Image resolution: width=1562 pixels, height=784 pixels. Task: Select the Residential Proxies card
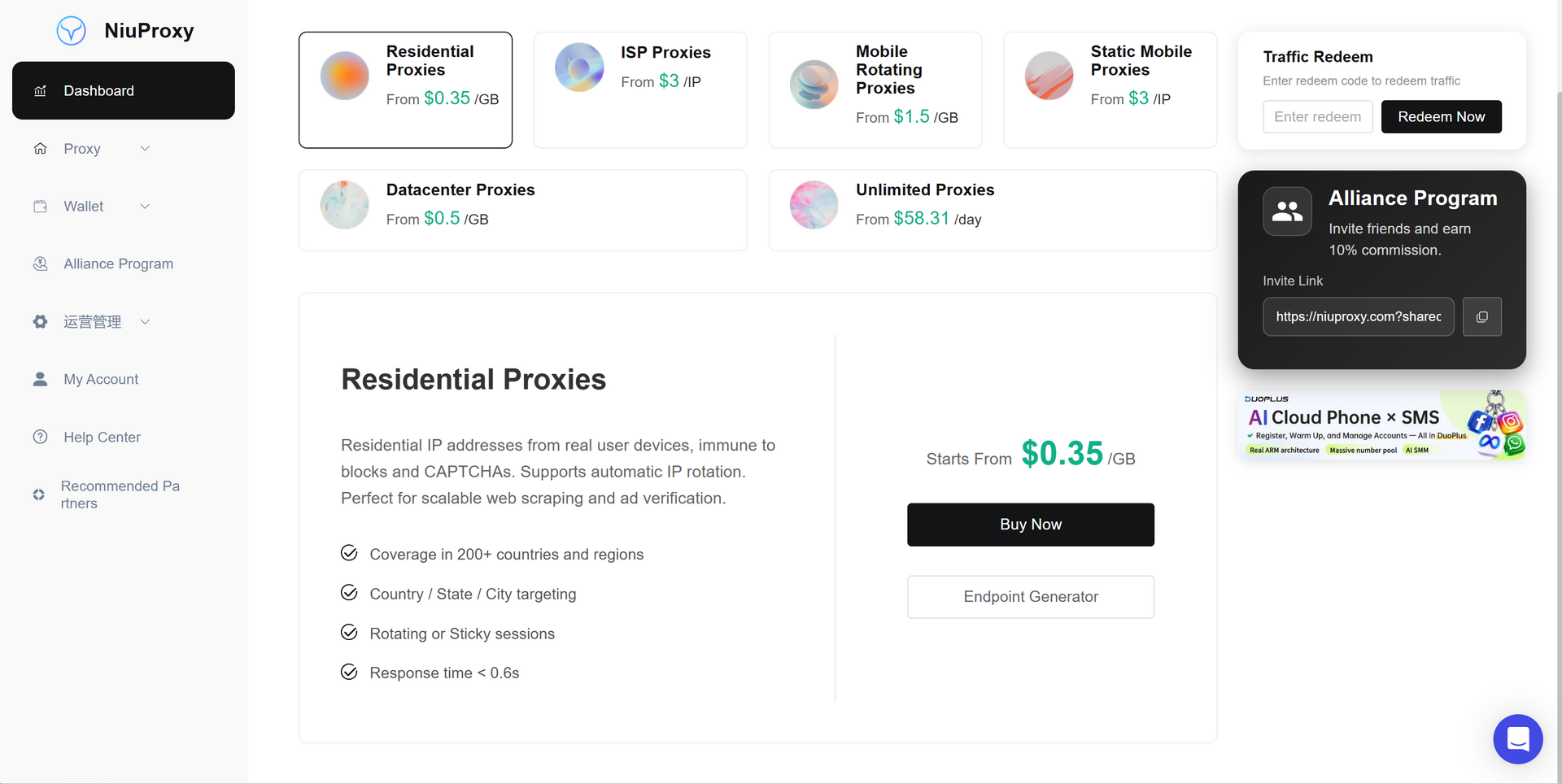[405, 90]
